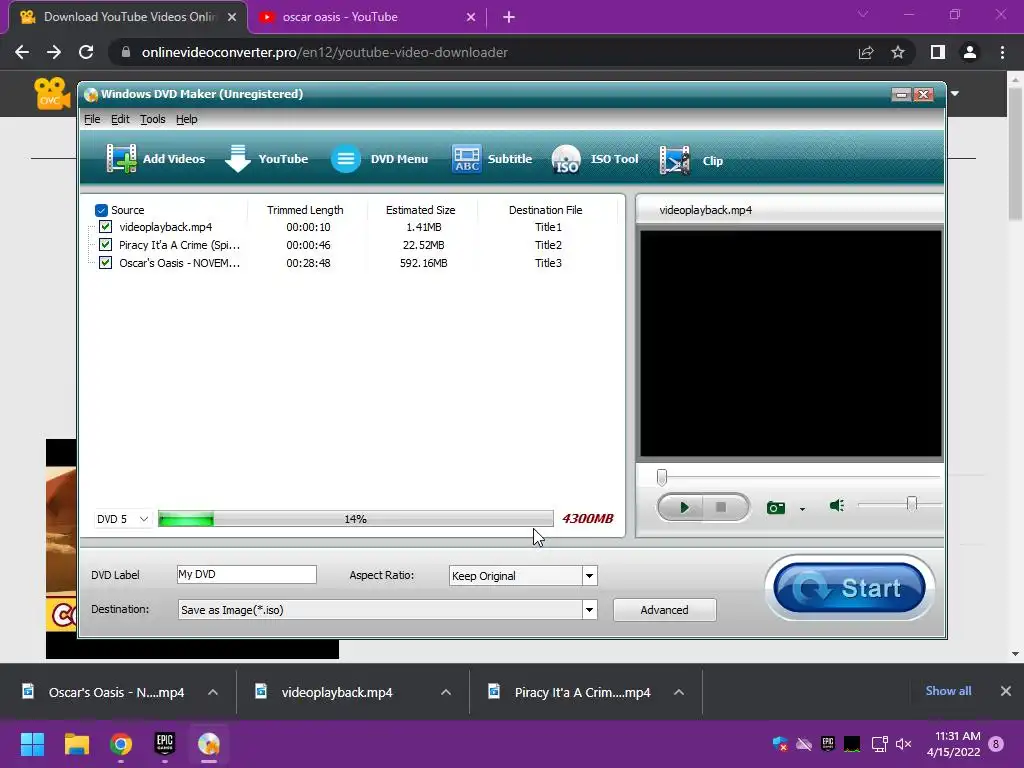Click the onlinevideoconverter OVC logo

51,93
